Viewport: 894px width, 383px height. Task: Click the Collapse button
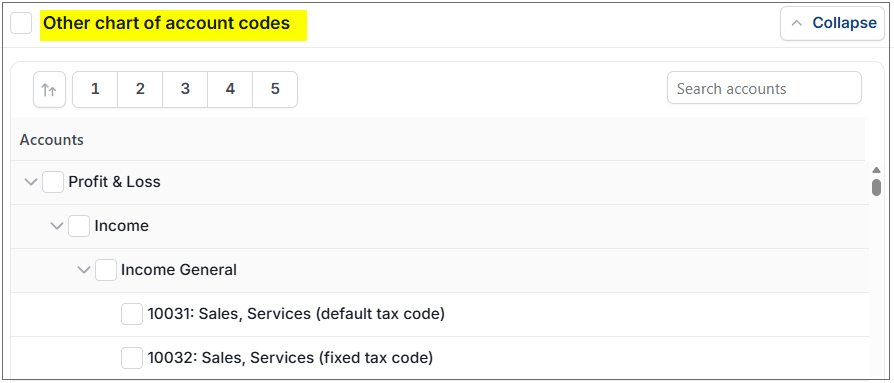click(x=832, y=23)
